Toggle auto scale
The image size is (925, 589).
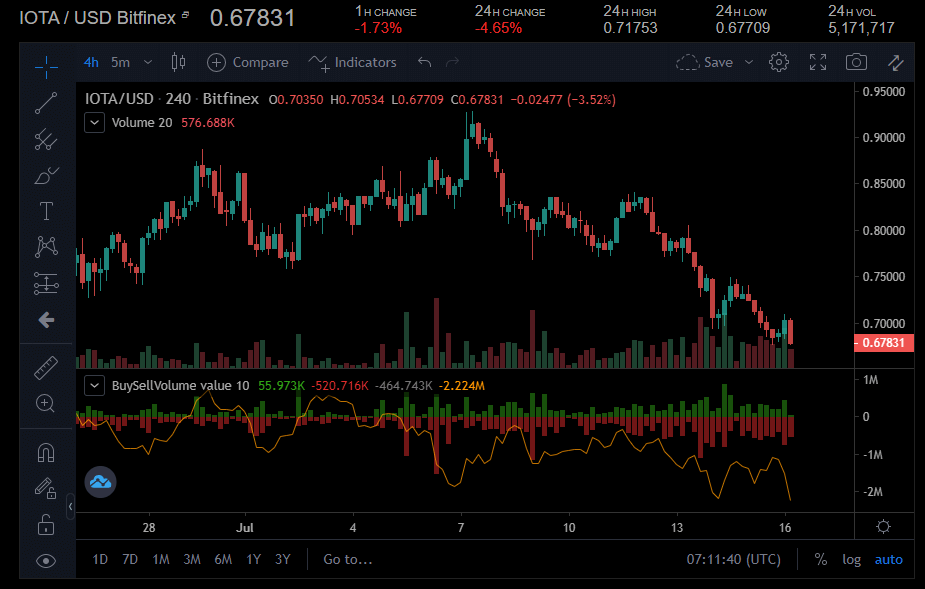[888, 559]
